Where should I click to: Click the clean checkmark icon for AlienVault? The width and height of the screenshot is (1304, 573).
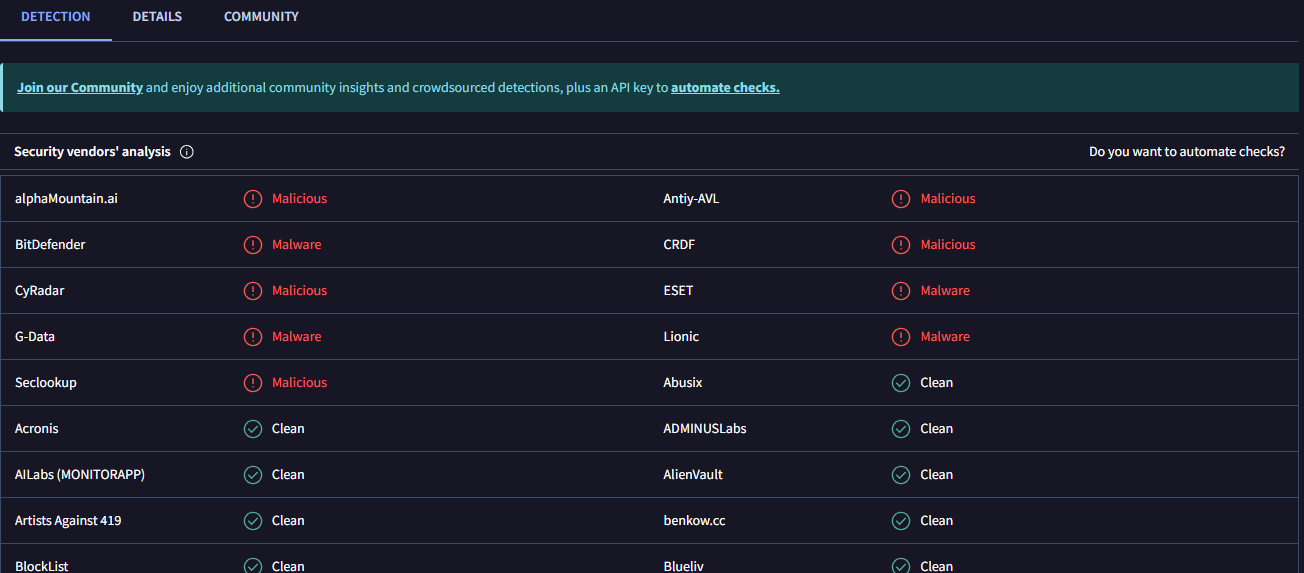[x=901, y=475]
